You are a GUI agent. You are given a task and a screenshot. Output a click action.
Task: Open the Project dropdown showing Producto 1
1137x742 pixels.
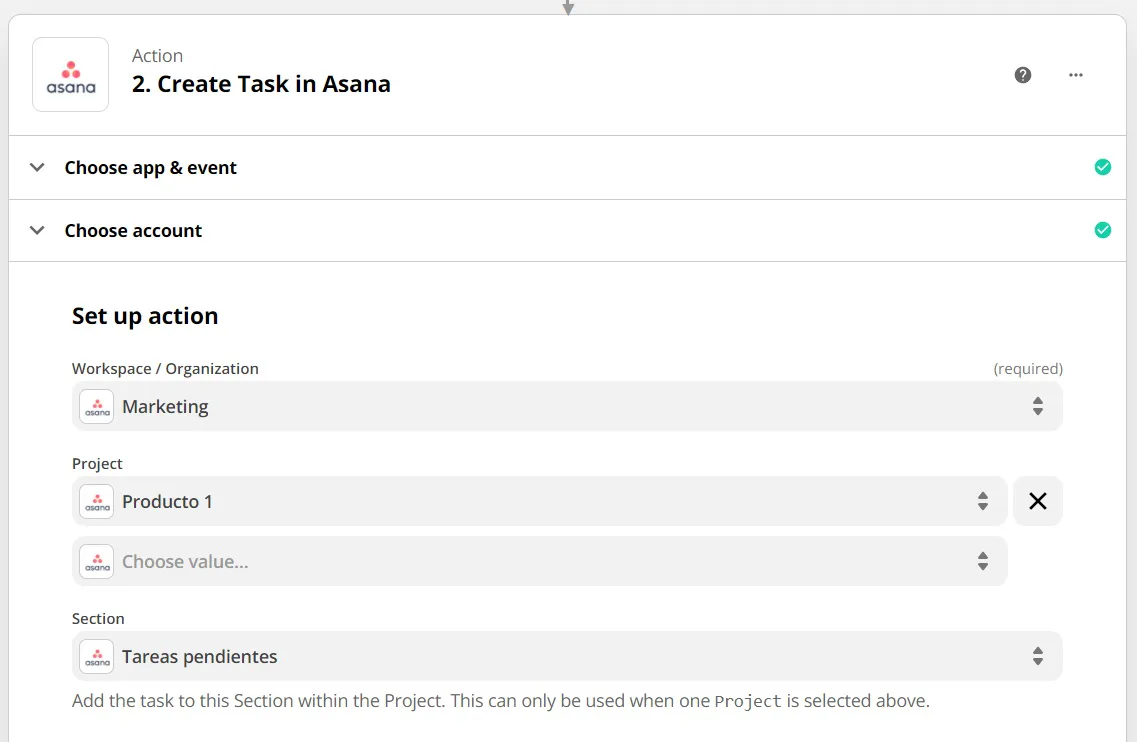click(x=540, y=501)
